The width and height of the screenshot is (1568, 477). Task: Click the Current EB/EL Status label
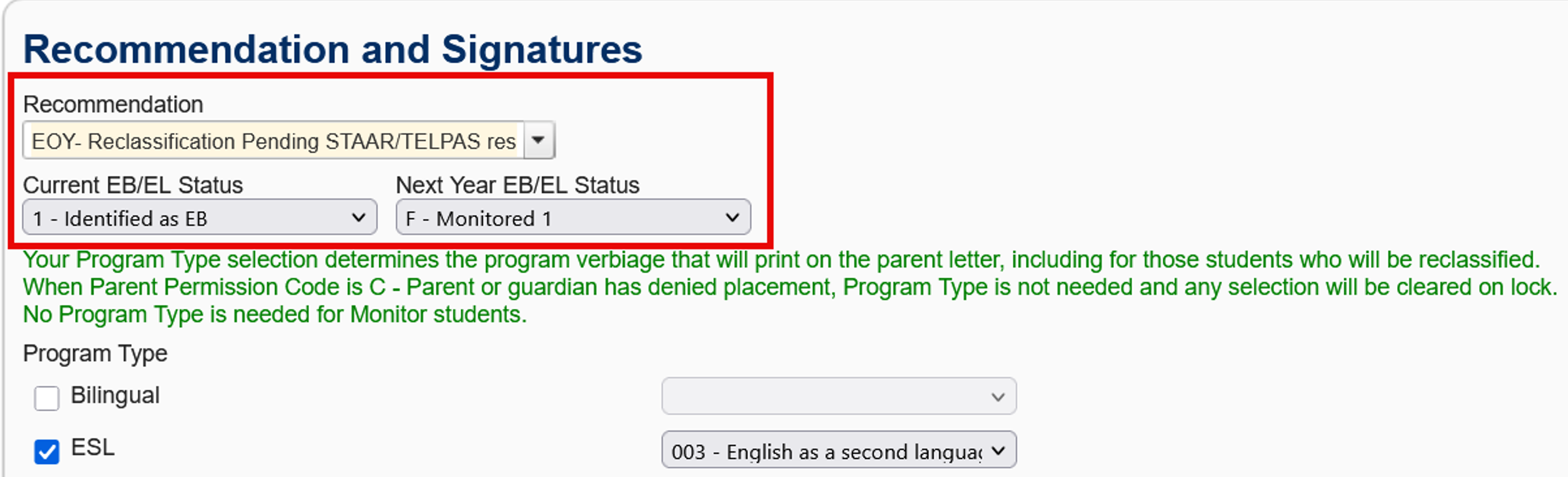(133, 185)
